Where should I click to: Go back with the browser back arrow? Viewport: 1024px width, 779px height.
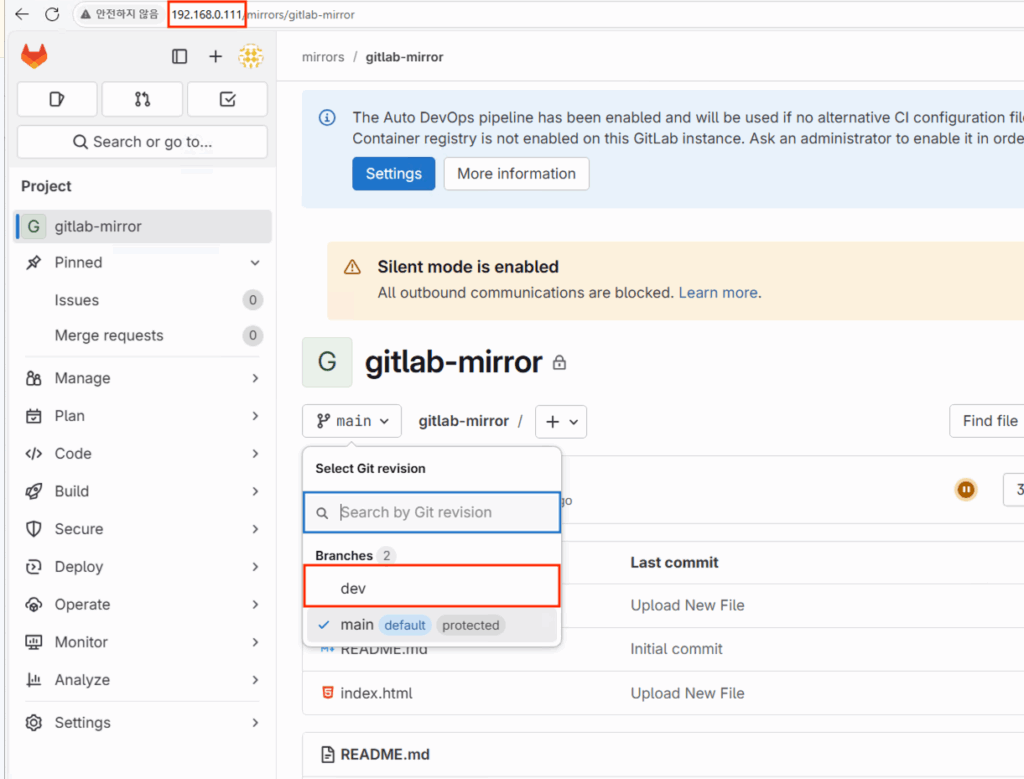(22, 14)
